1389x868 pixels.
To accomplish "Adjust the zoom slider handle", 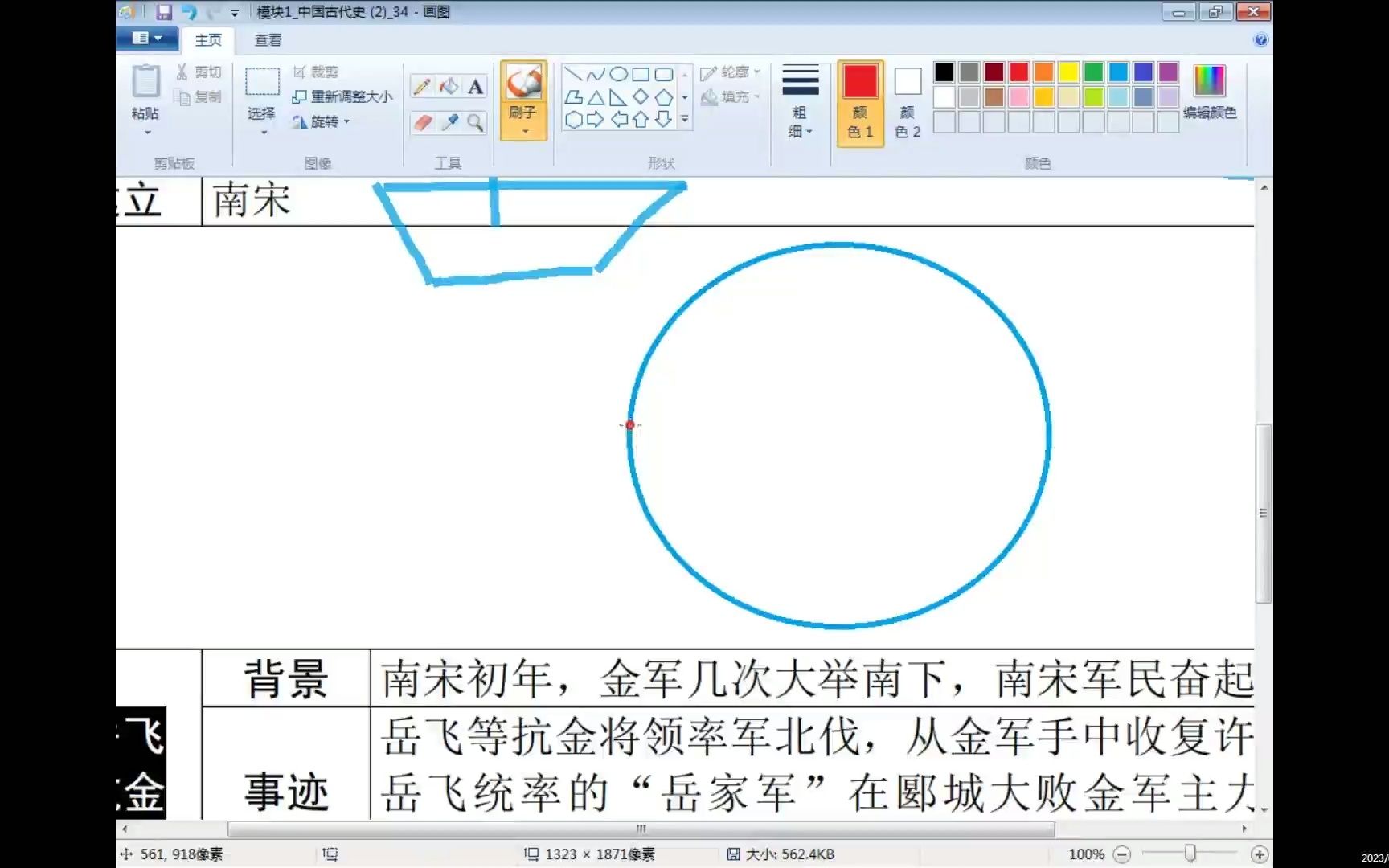I will (1190, 854).
